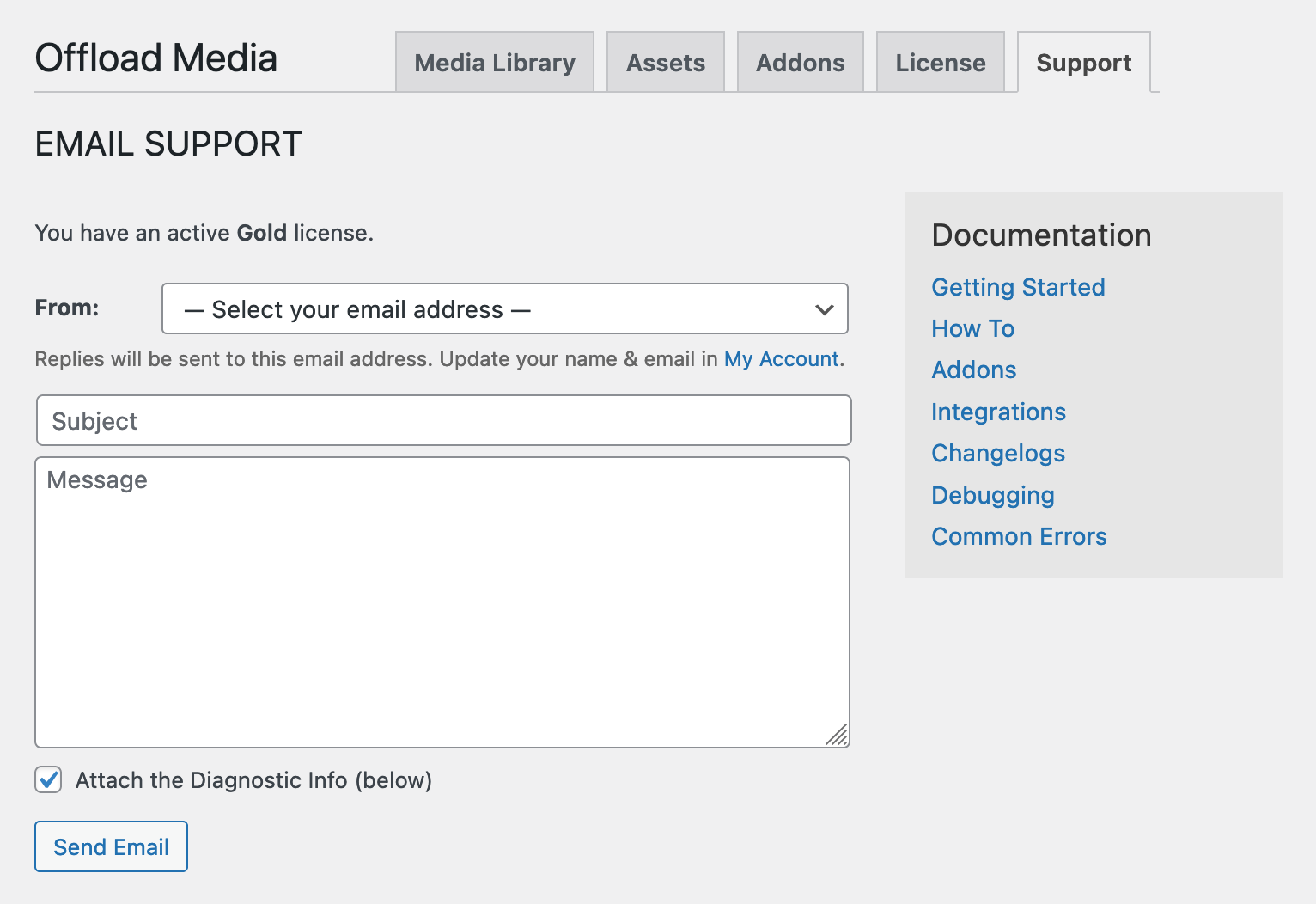1316x904 pixels.
Task: Open the How To documentation link
Action: pos(973,328)
